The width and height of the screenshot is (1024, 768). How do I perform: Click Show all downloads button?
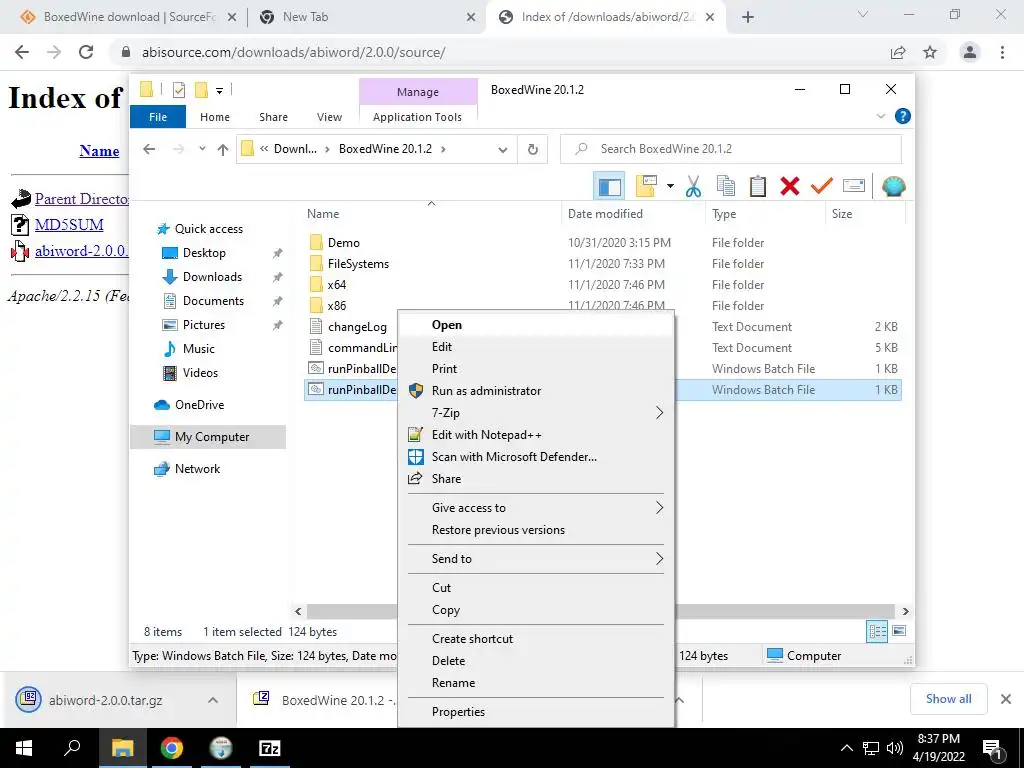[948, 699]
